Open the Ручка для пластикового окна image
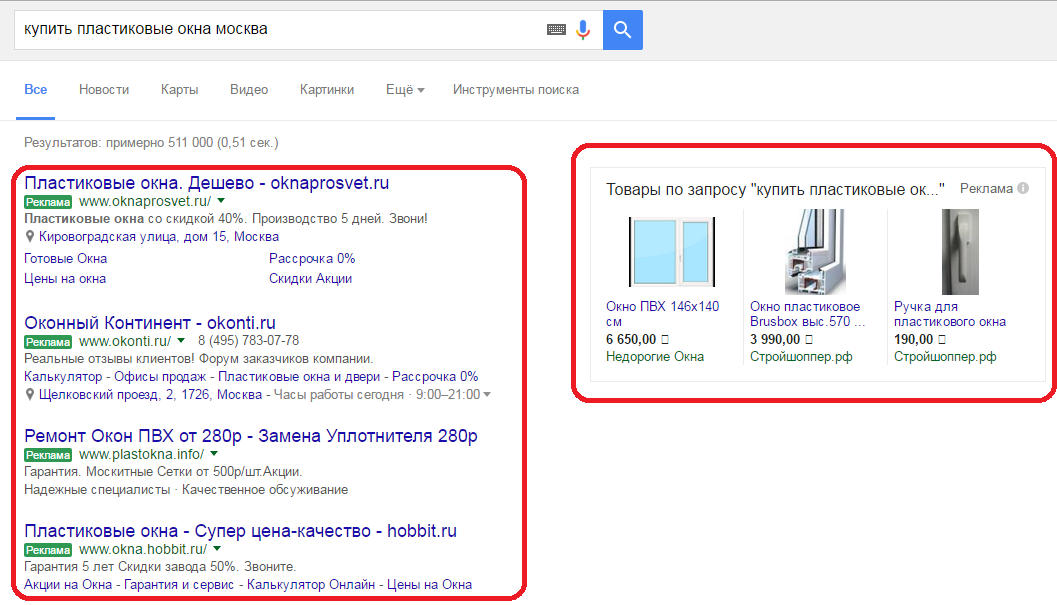The width and height of the screenshot is (1057, 605). [960, 252]
